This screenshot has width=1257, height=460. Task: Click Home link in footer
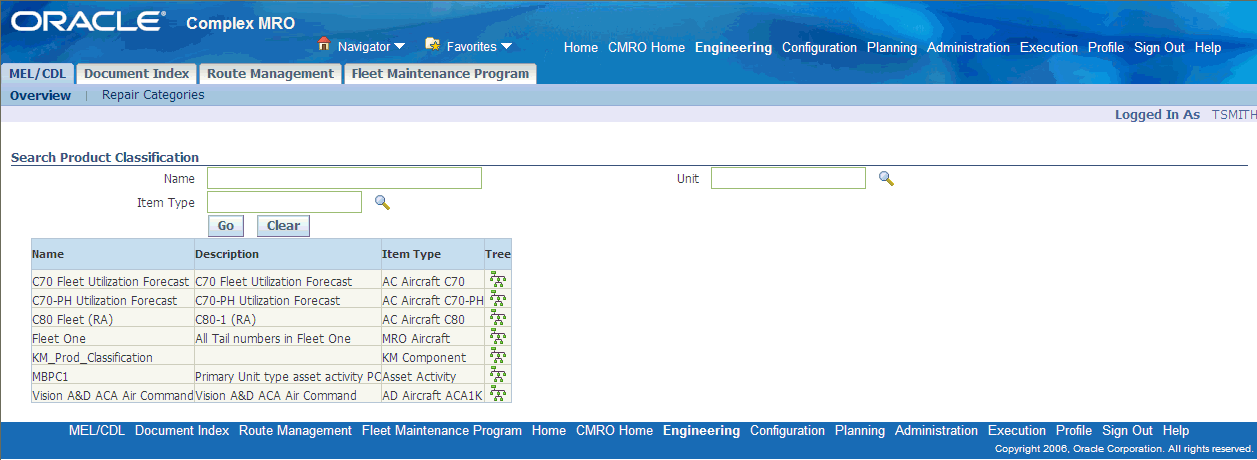pos(549,431)
